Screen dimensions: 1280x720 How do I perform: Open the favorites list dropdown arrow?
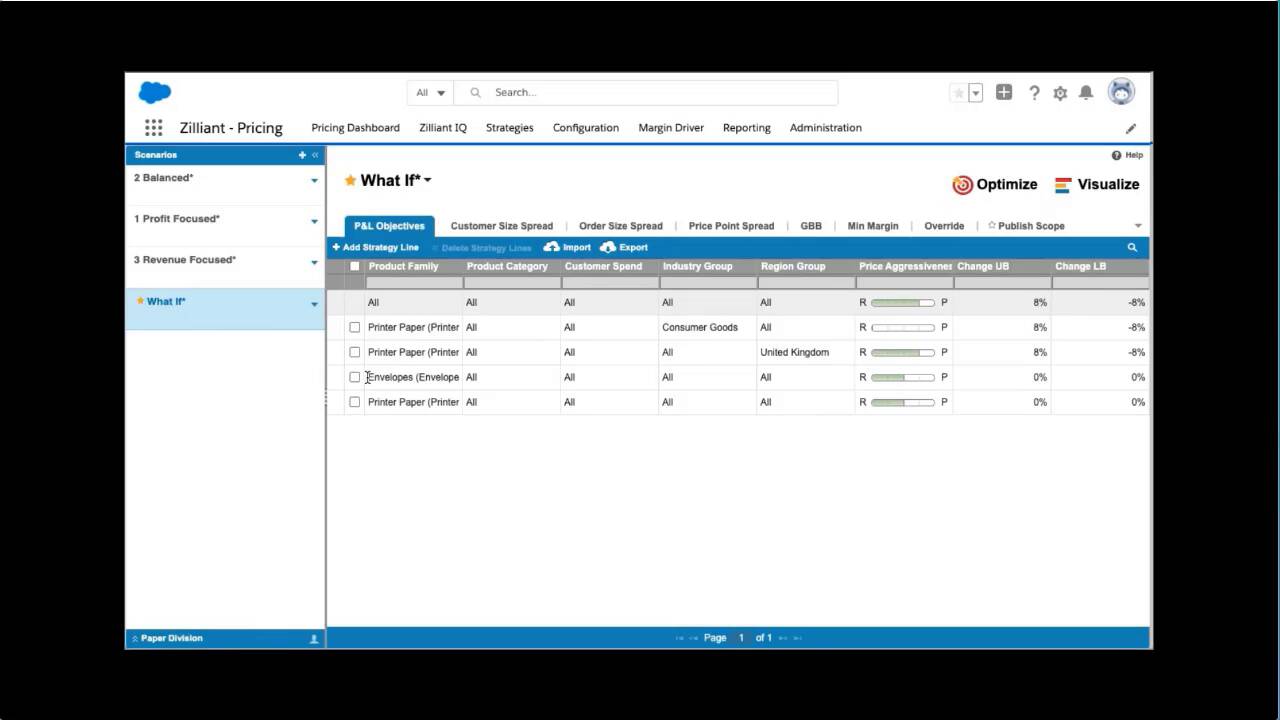pyautogui.click(x=976, y=93)
